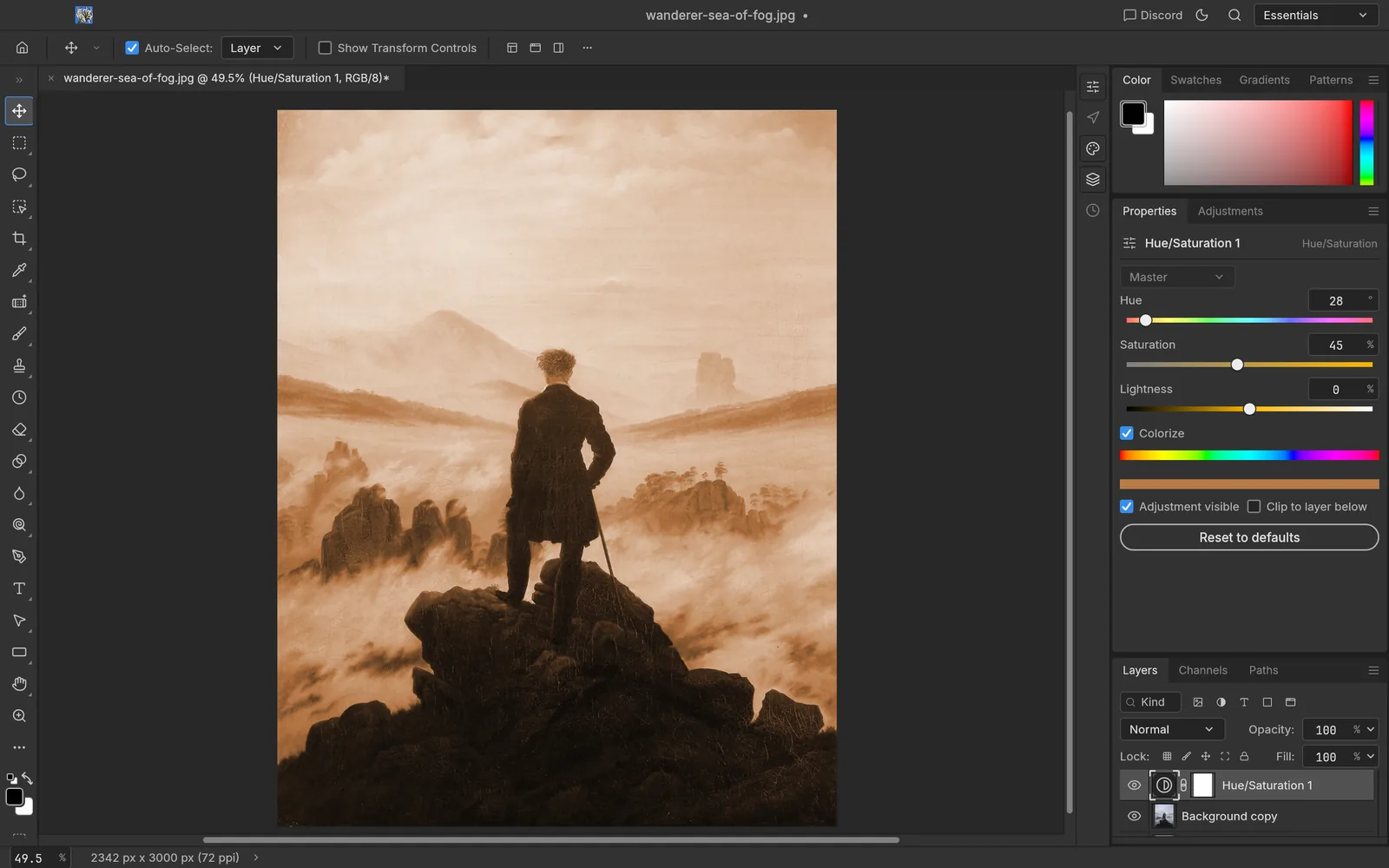Open the Essentials workspace dropdown
Viewport: 1389px width, 868px height.
(1316, 16)
